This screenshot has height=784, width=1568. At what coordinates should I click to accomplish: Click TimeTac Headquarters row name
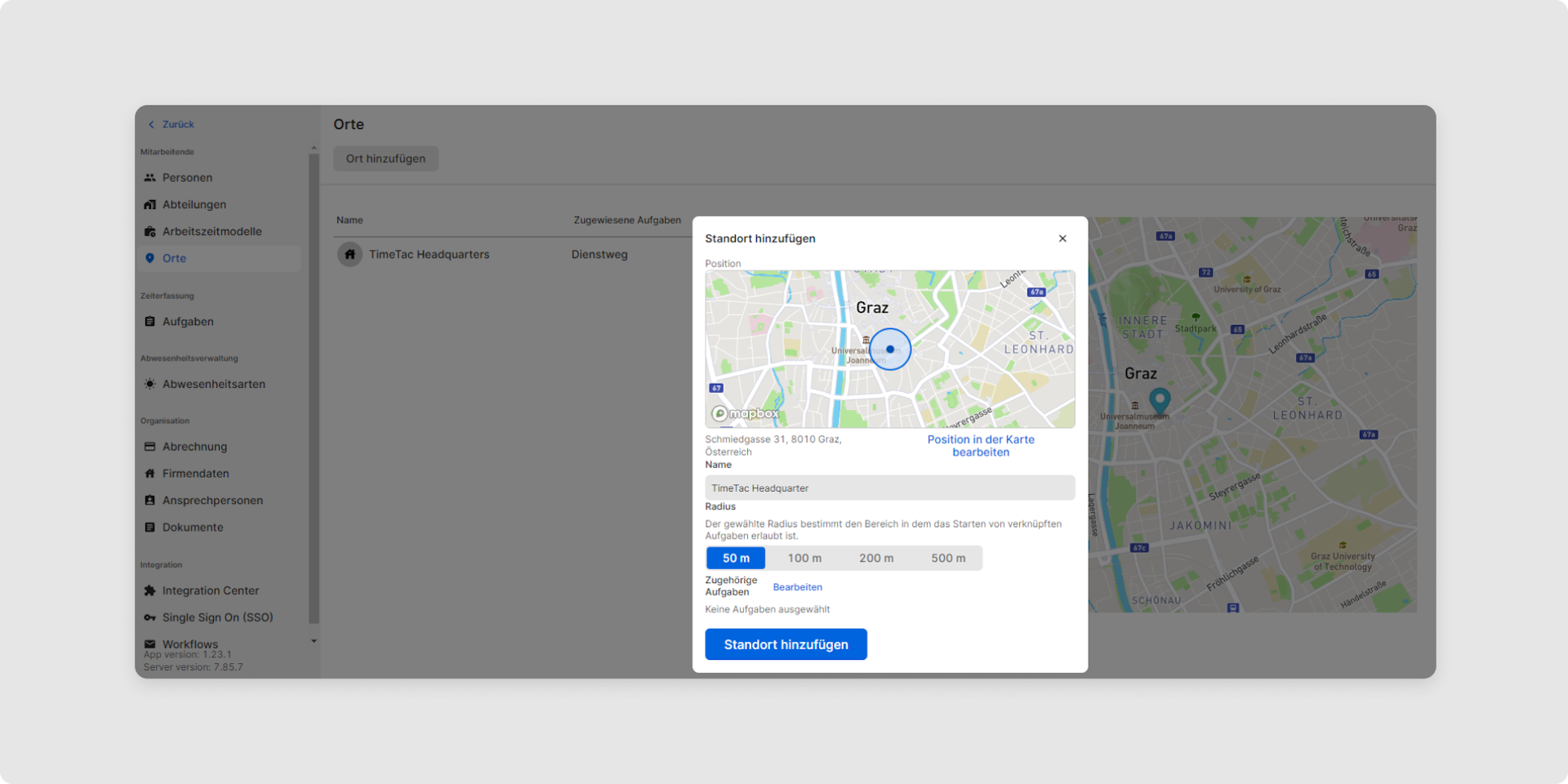(429, 254)
